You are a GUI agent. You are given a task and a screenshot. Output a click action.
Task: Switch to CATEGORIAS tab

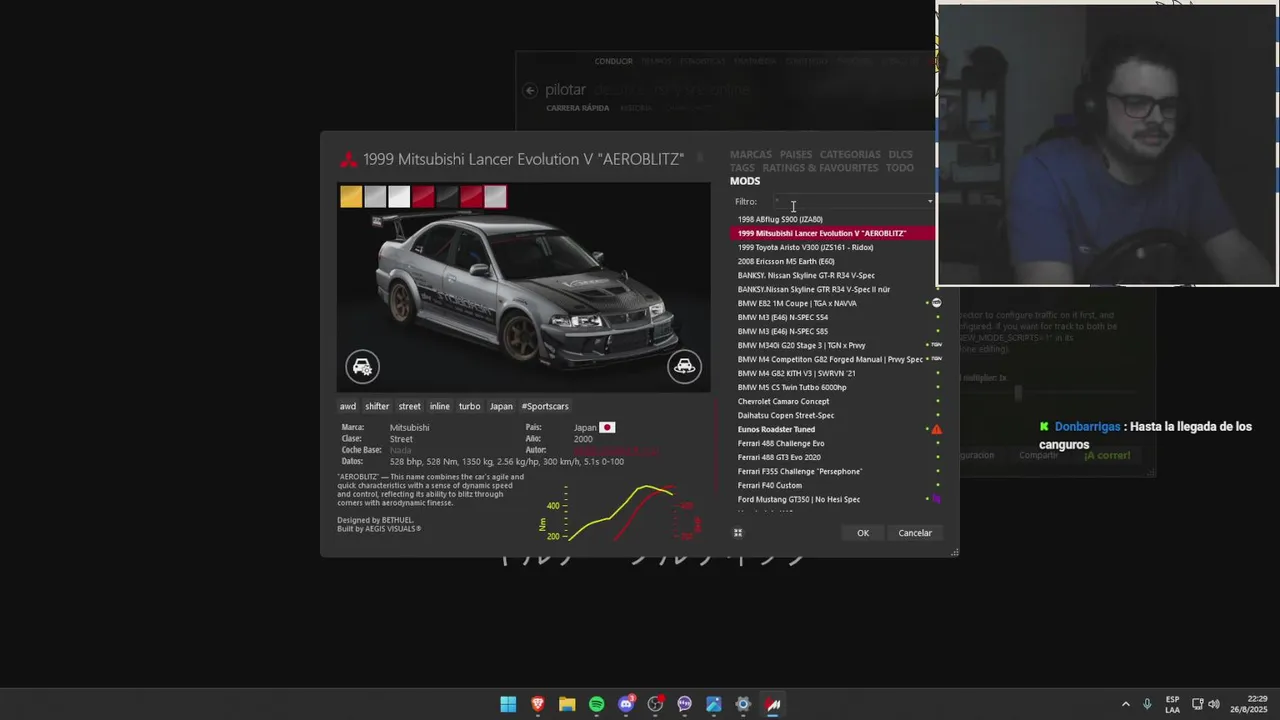[x=850, y=155]
